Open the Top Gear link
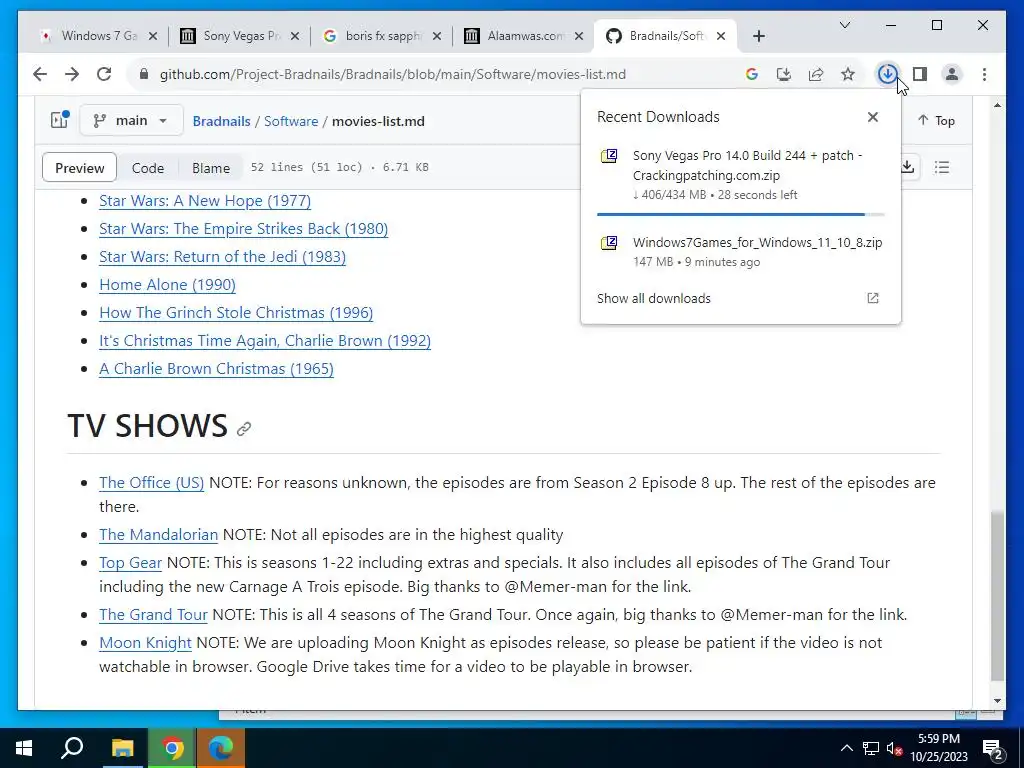The width and height of the screenshot is (1024, 768). point(131,563)
